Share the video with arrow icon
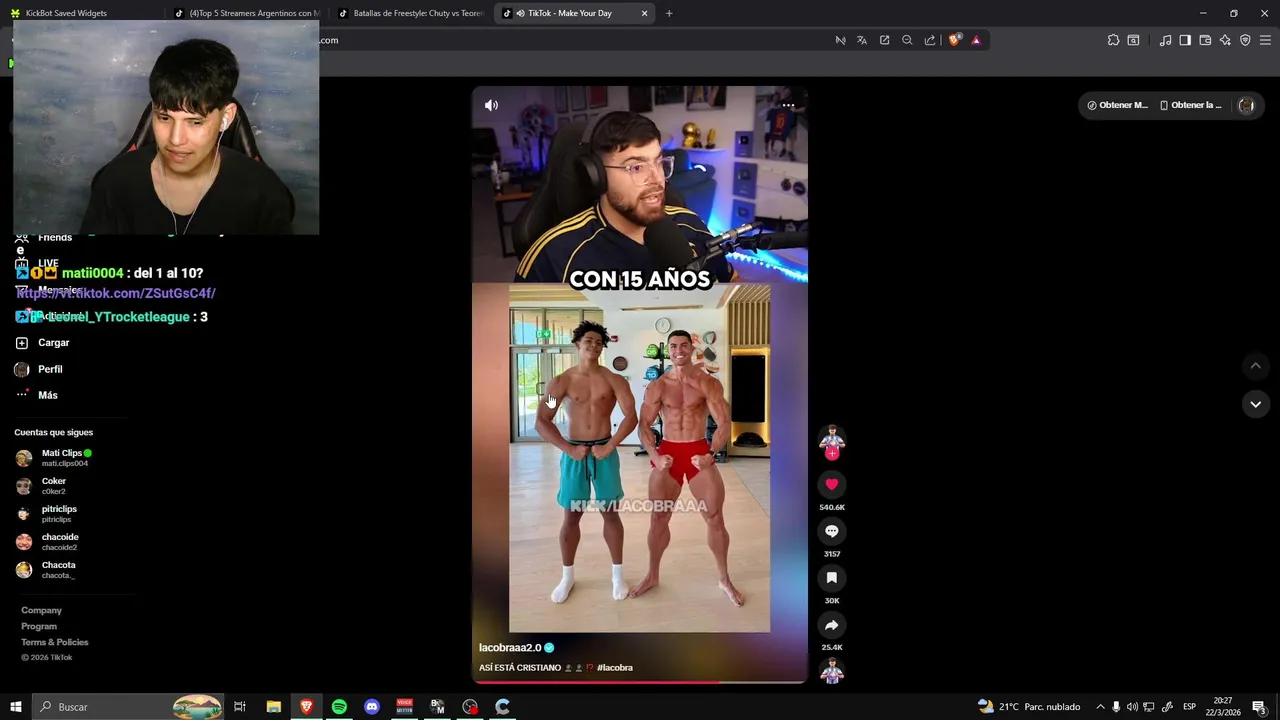 pyautogui.click(x=831, y=625)
